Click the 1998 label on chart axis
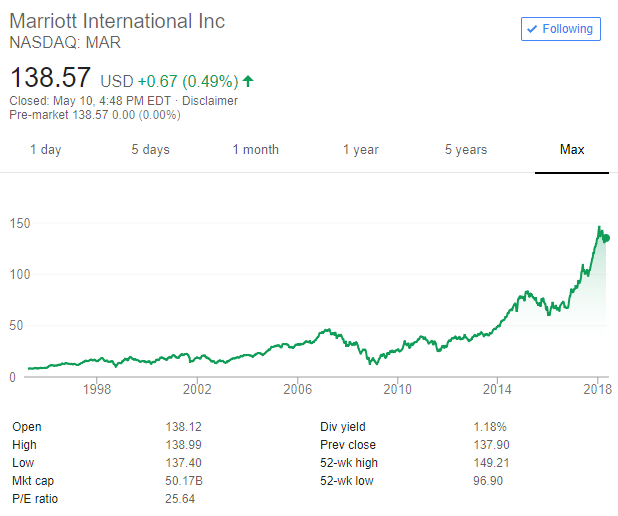 [x=96, y=387]
